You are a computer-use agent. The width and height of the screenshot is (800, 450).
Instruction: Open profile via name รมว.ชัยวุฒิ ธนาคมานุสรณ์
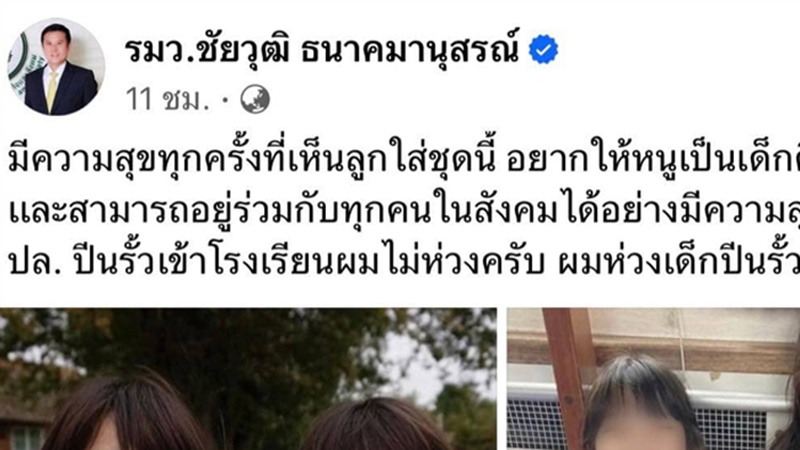(321, 50)
